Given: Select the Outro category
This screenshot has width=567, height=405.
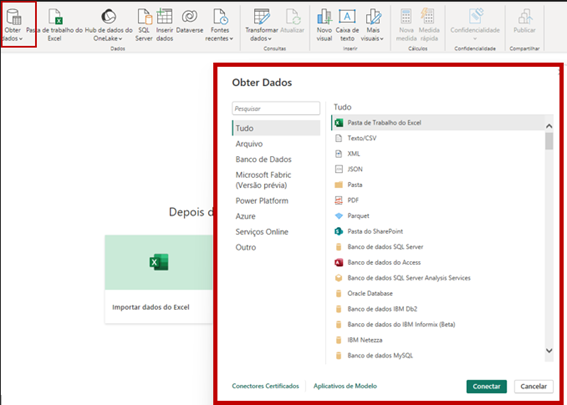Looking at the screenshot, I should (276, 247).
